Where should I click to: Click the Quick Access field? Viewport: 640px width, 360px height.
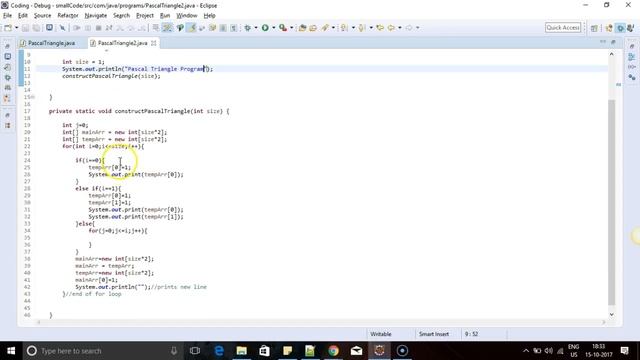coord(563,28)
